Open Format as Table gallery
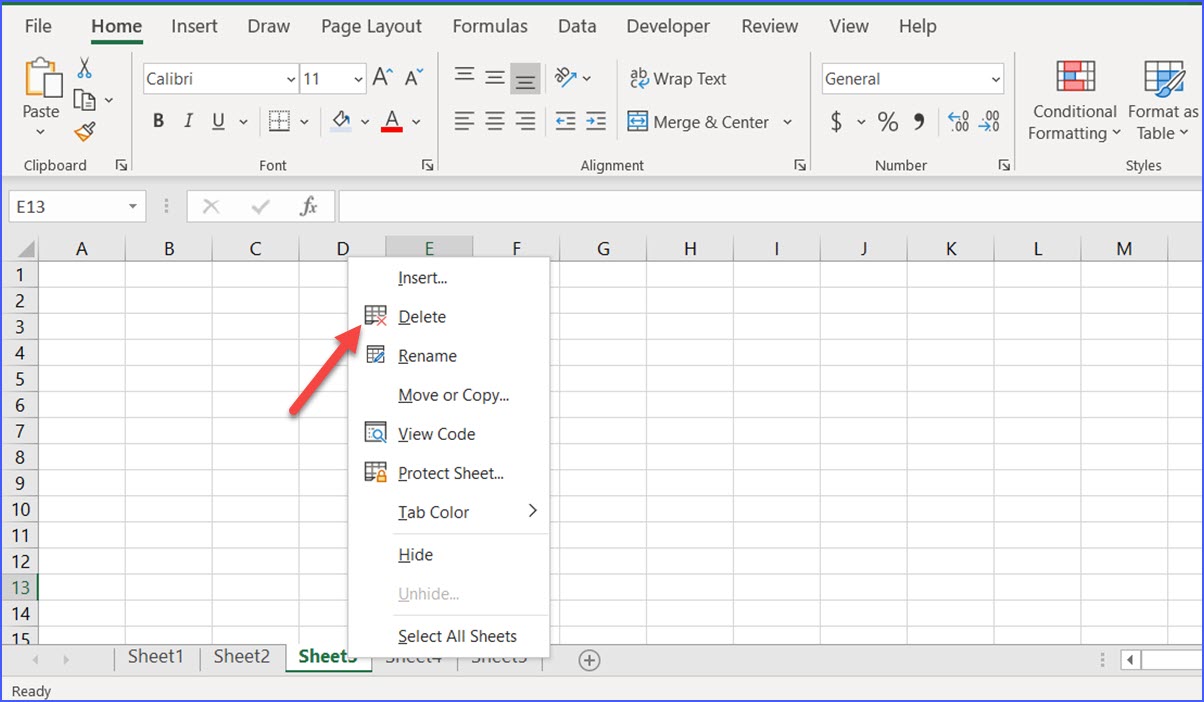 [x=1163, y=101]
